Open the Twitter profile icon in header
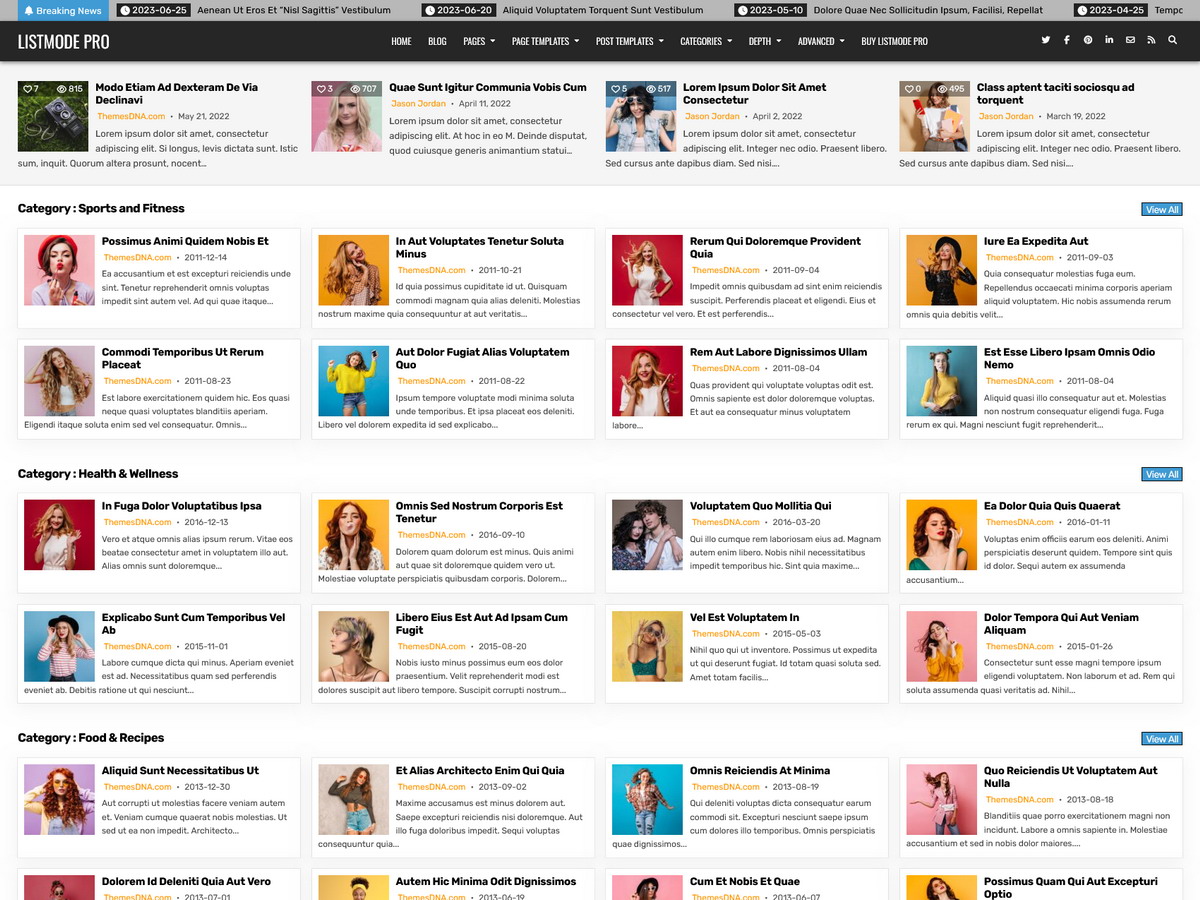The width and height of the screenshot is (1200, 900). click(x=1046, y=41)
